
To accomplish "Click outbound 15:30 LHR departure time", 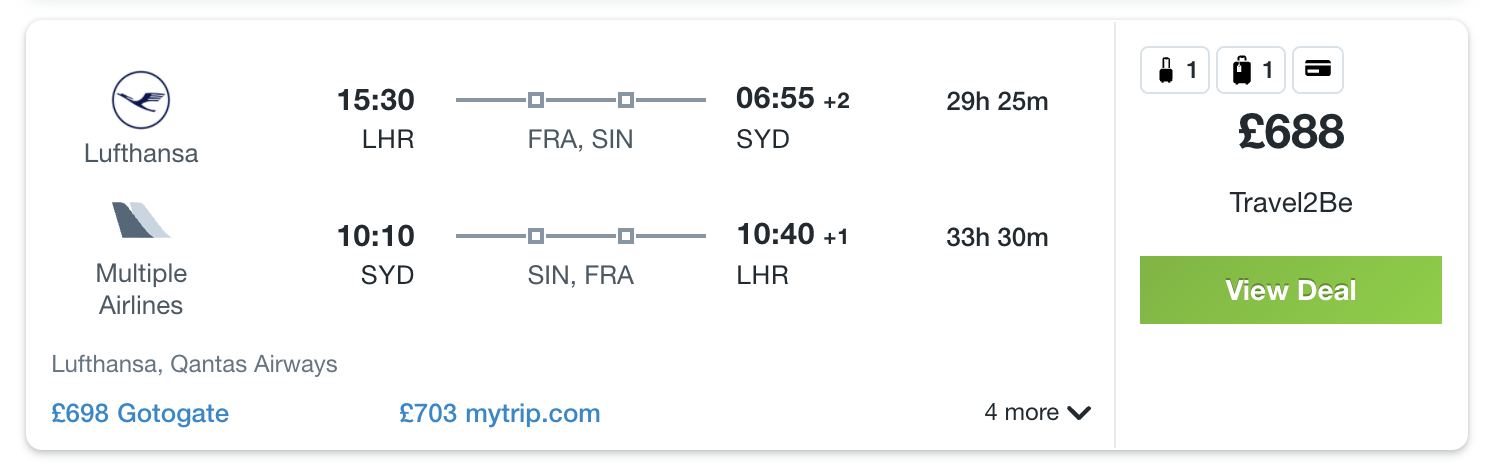I will [x=375, y=101].
